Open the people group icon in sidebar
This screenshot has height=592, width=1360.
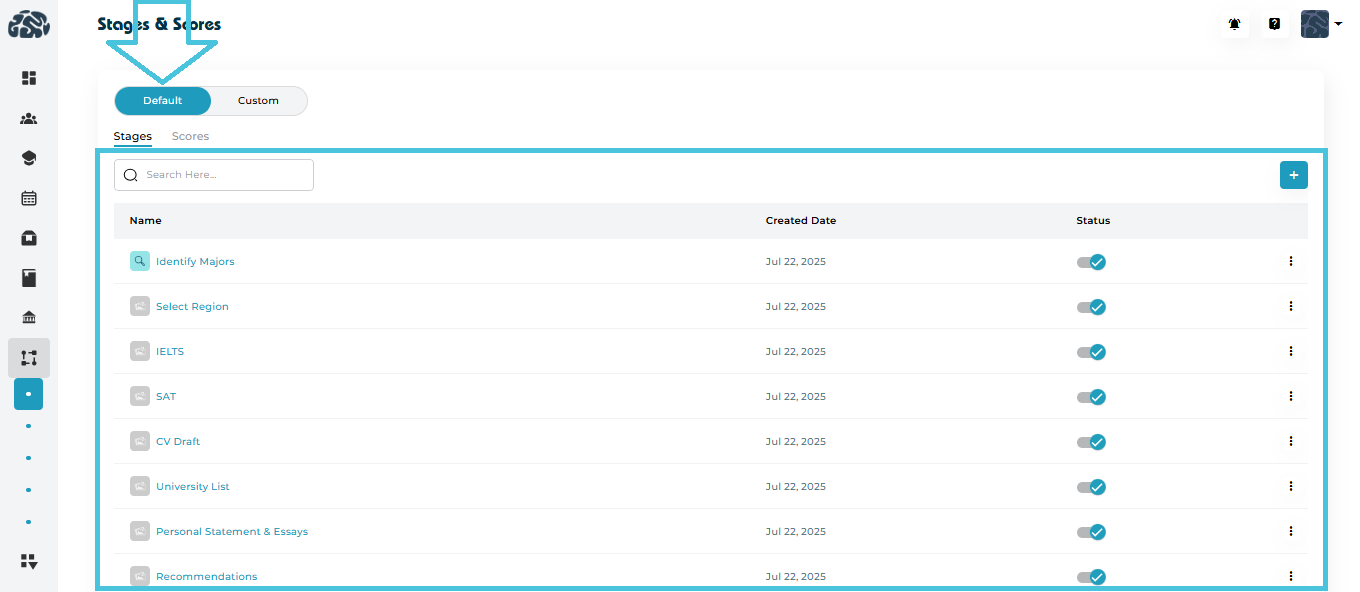click(29, 118)
